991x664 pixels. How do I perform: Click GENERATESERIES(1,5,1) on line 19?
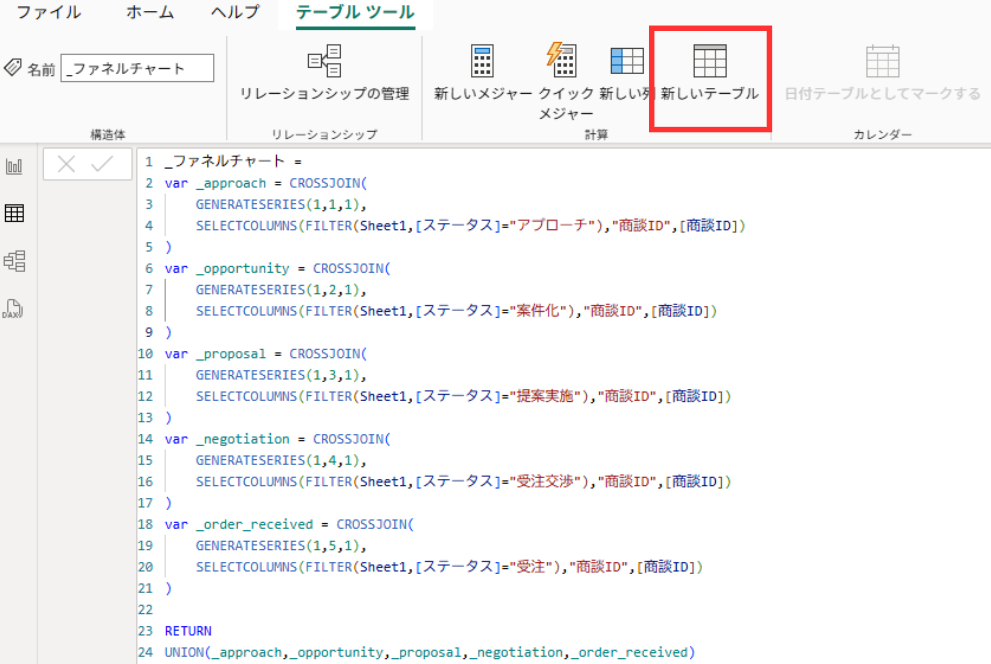point(277,545)
